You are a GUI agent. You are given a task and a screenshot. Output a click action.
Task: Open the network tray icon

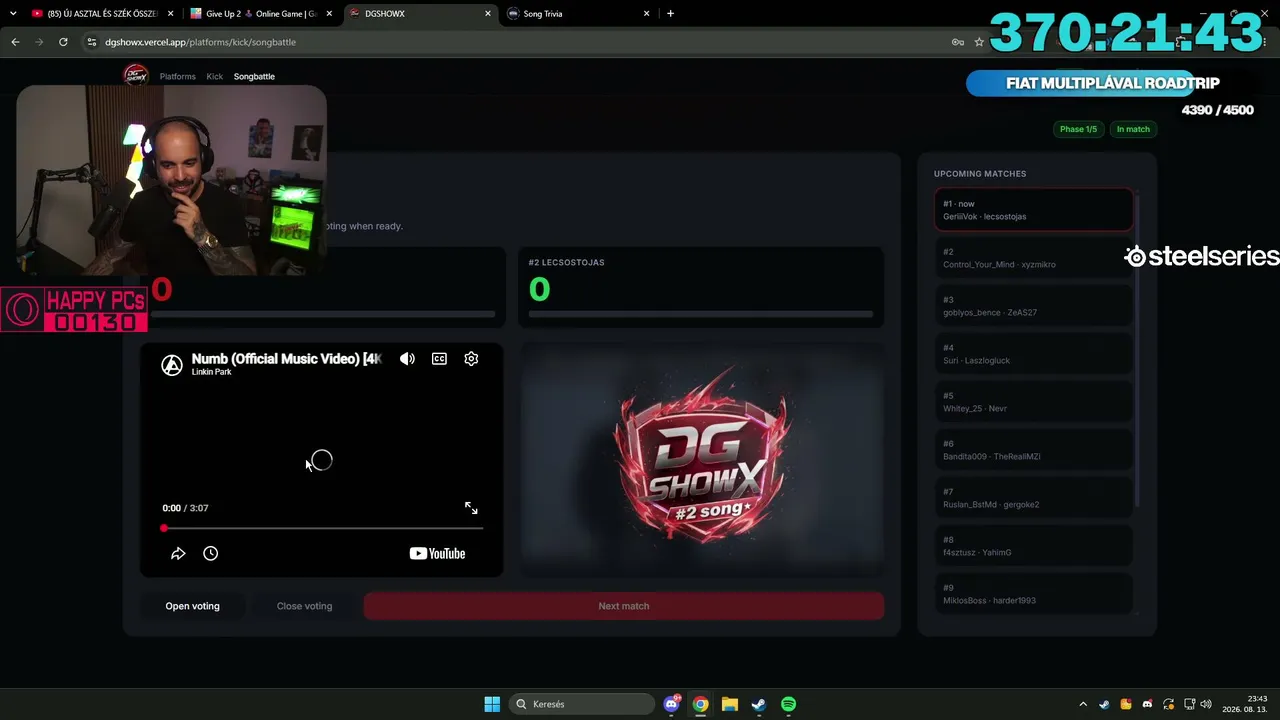click(x=1190, y=704)
